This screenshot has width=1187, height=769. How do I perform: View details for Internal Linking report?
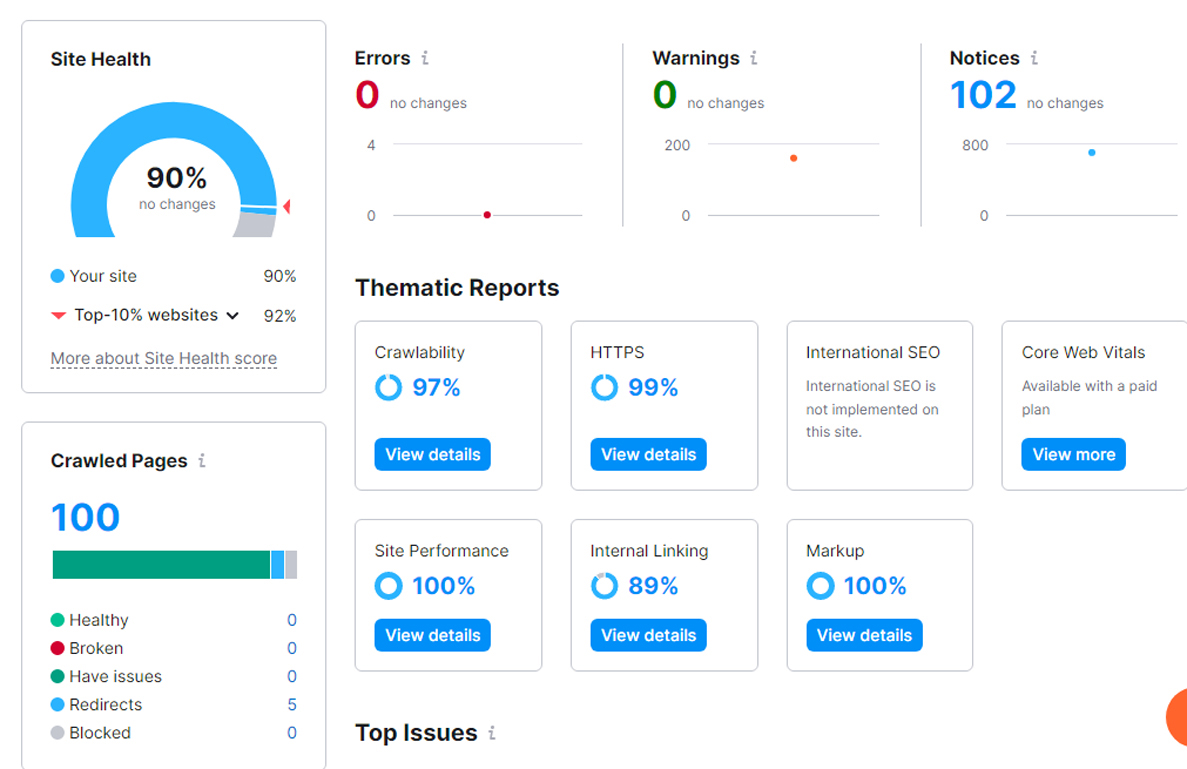[x=648, y=635]
